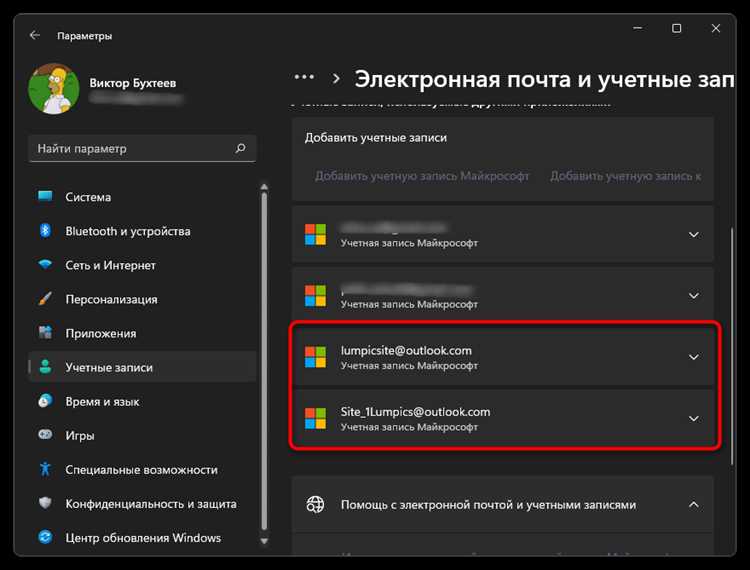Collapse the Помощь с электронной почтой section
This screenshot has width=750, height=570.
(x=694, y=504)
